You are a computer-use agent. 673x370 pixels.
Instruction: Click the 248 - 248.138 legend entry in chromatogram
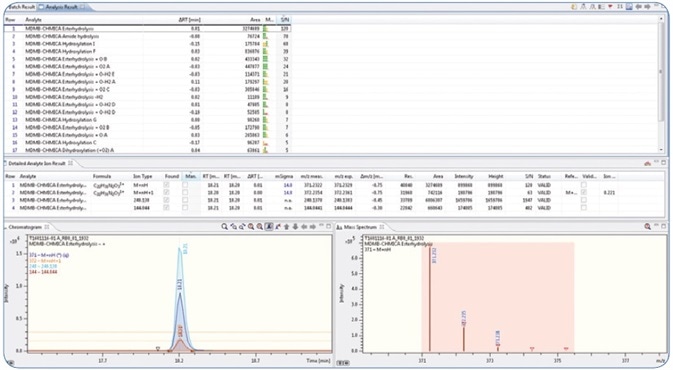[43, 266]
